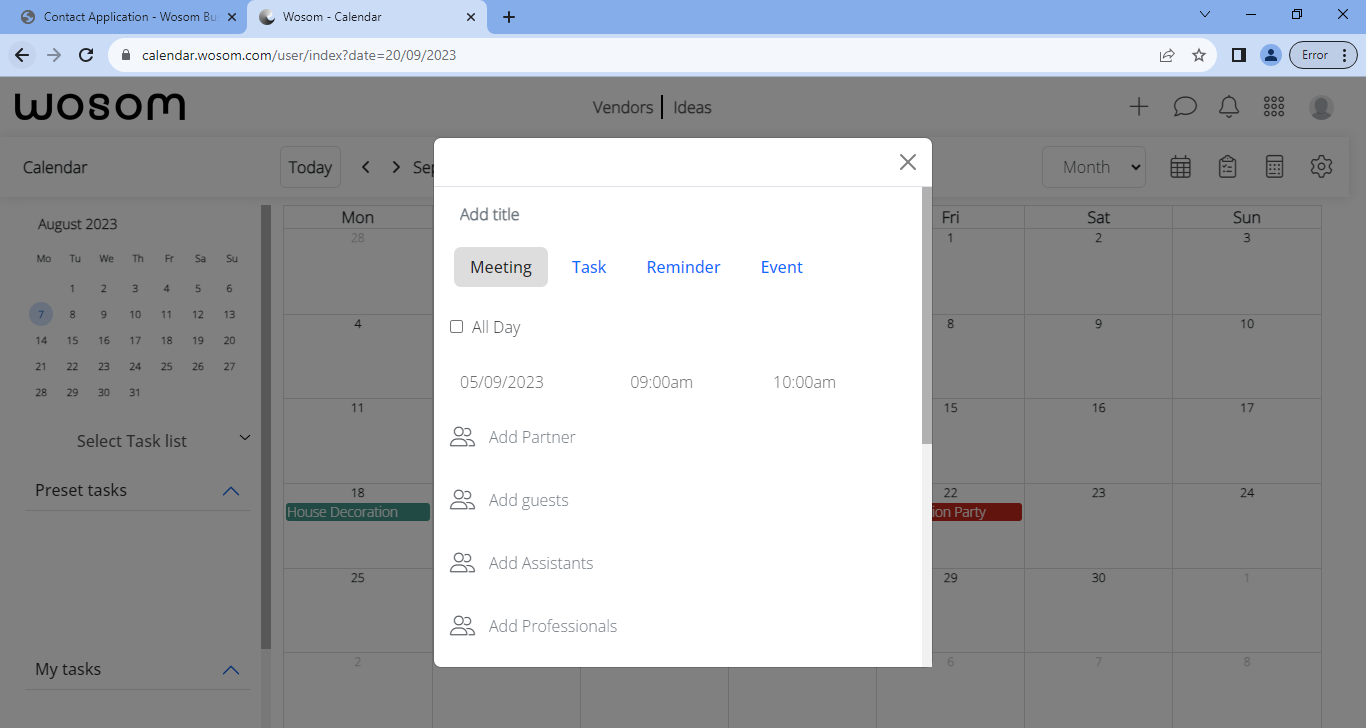Open the calendar view icon in toolbar
This screenshot has width=1366, height=728.
[1180, 167]
